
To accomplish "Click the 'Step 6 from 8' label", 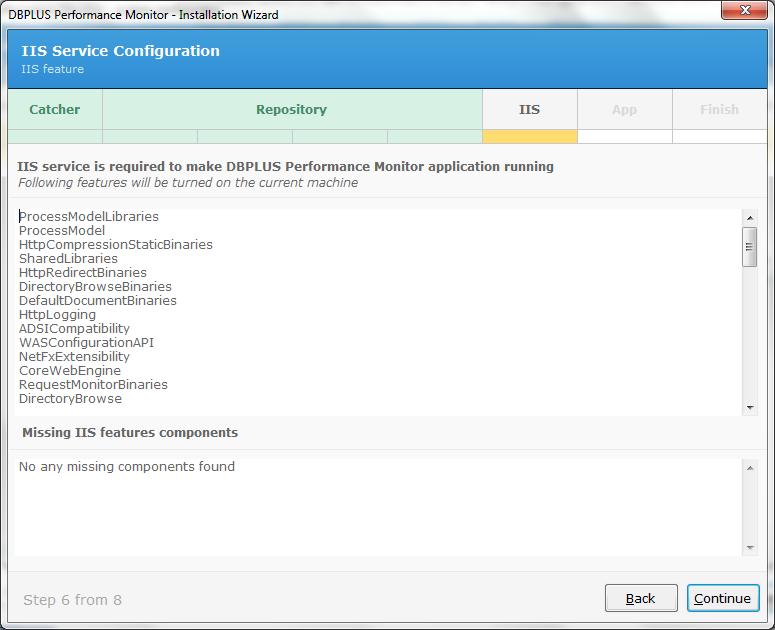I will (x=72, y=600).
